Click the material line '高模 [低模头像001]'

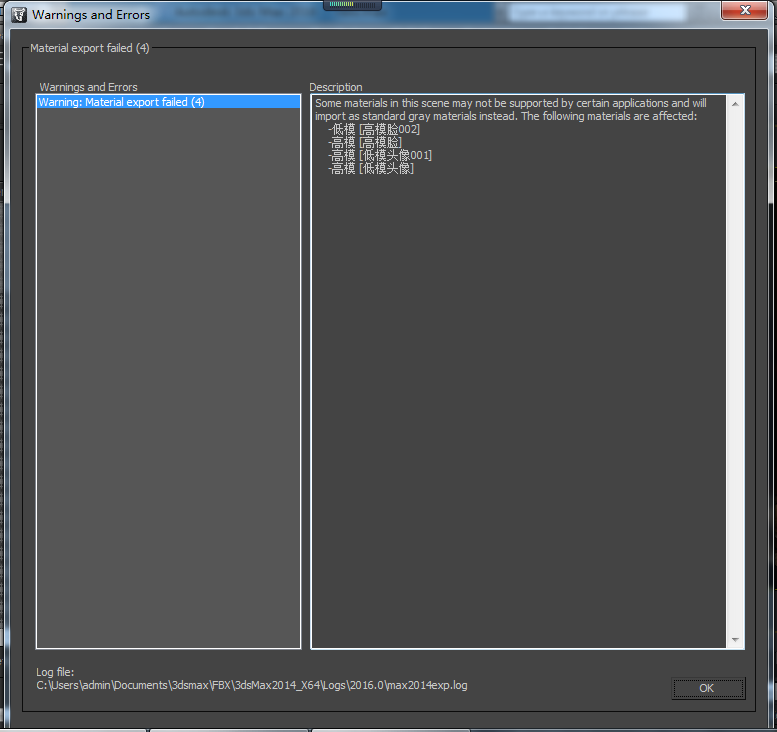[380, 156]
